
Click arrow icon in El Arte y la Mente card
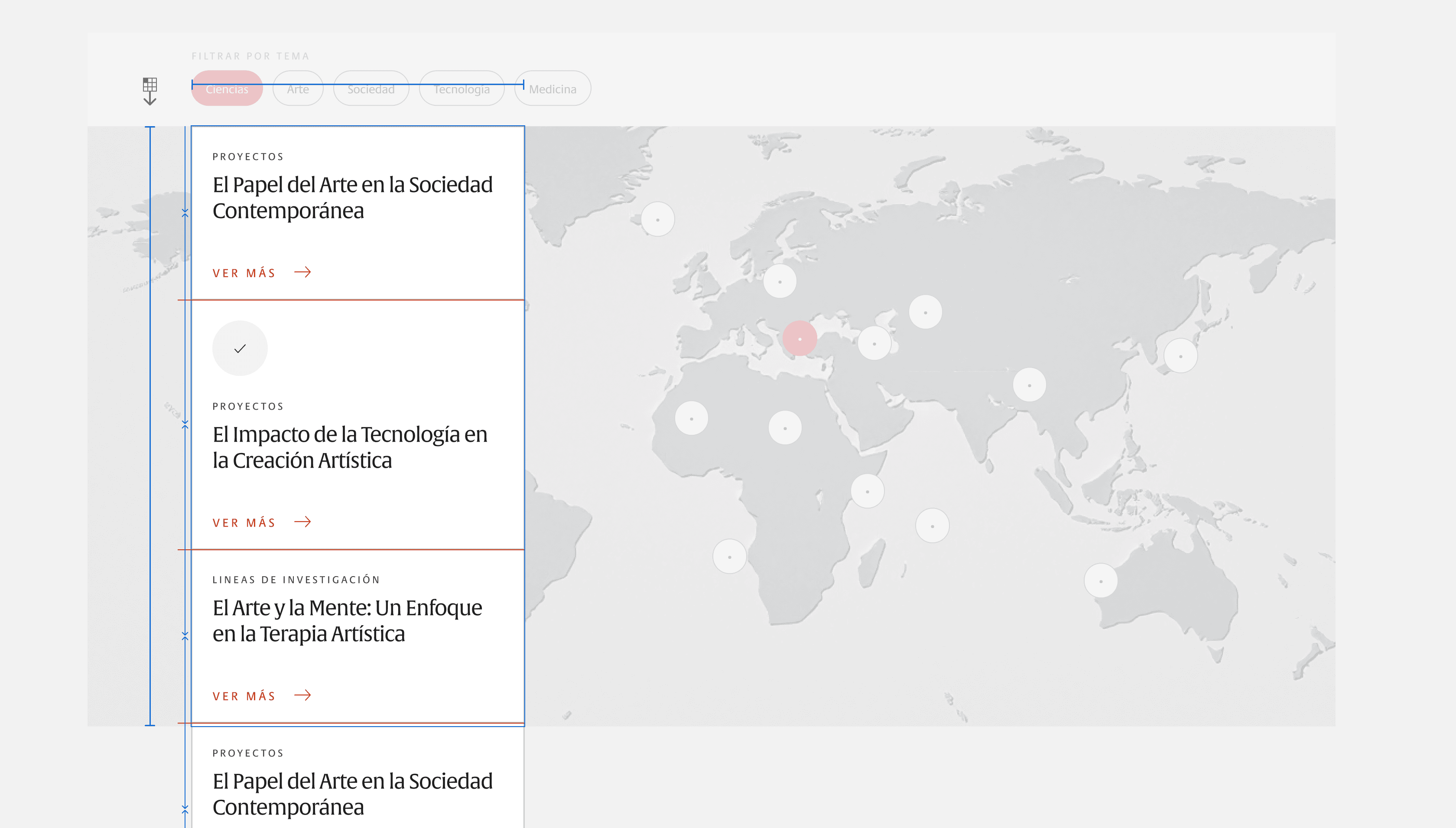pyautogui.click(x=302, y=695)
